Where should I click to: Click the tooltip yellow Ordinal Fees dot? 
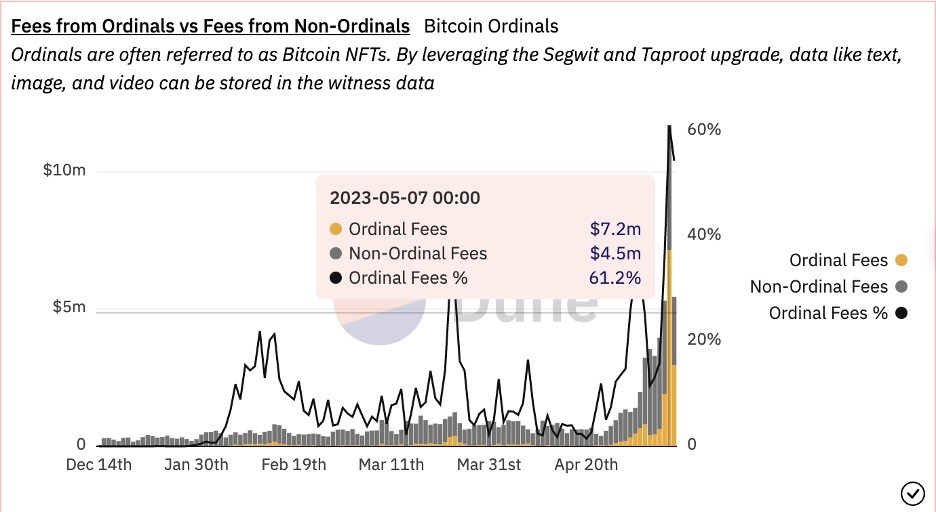336,229
